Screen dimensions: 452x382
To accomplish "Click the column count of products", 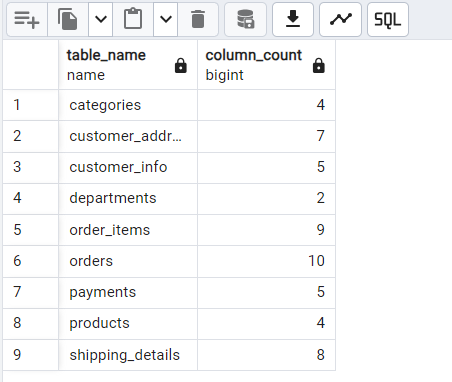I will pos(266,323).
